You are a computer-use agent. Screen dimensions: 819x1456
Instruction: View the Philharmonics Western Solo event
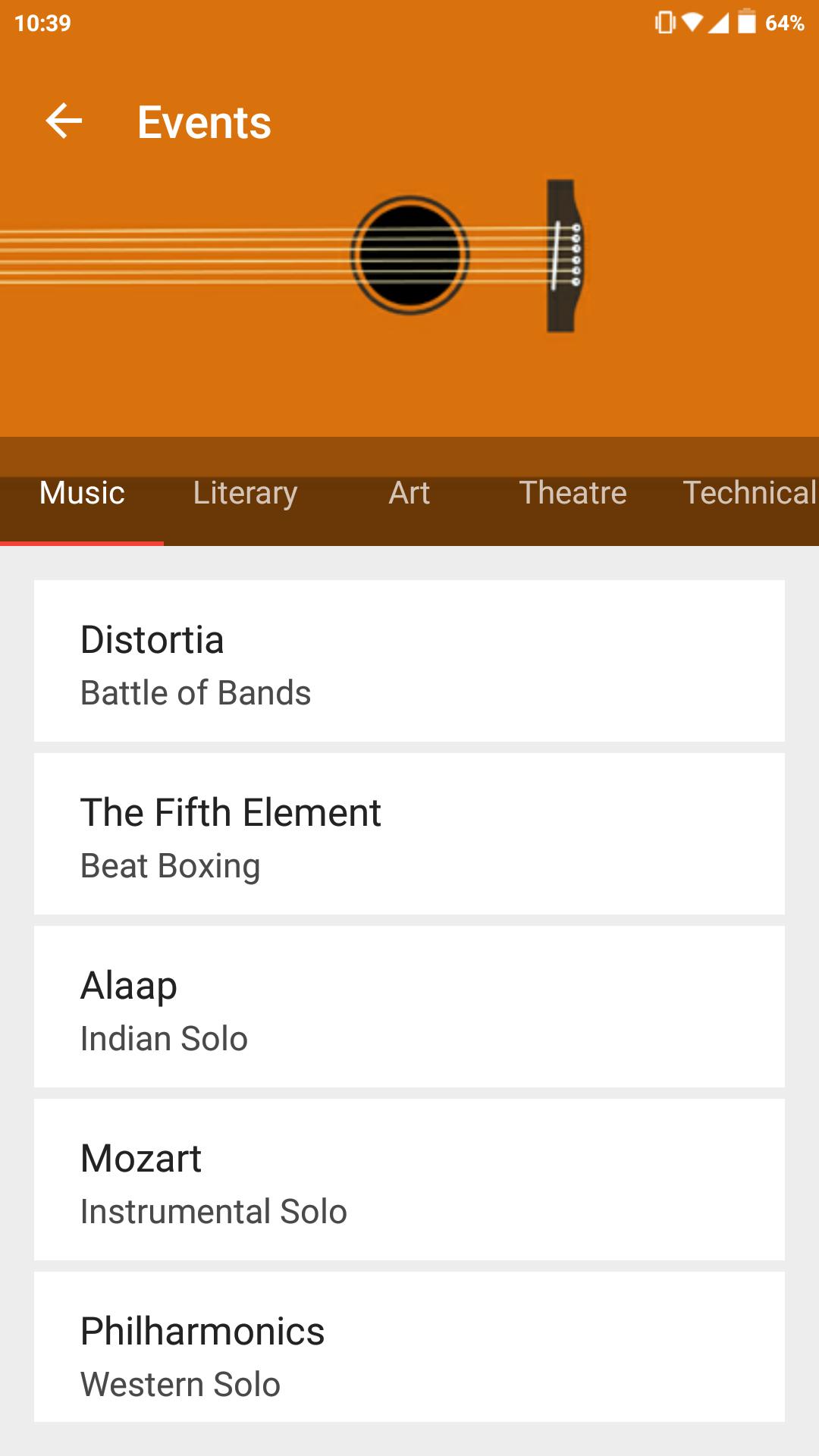409,1348
